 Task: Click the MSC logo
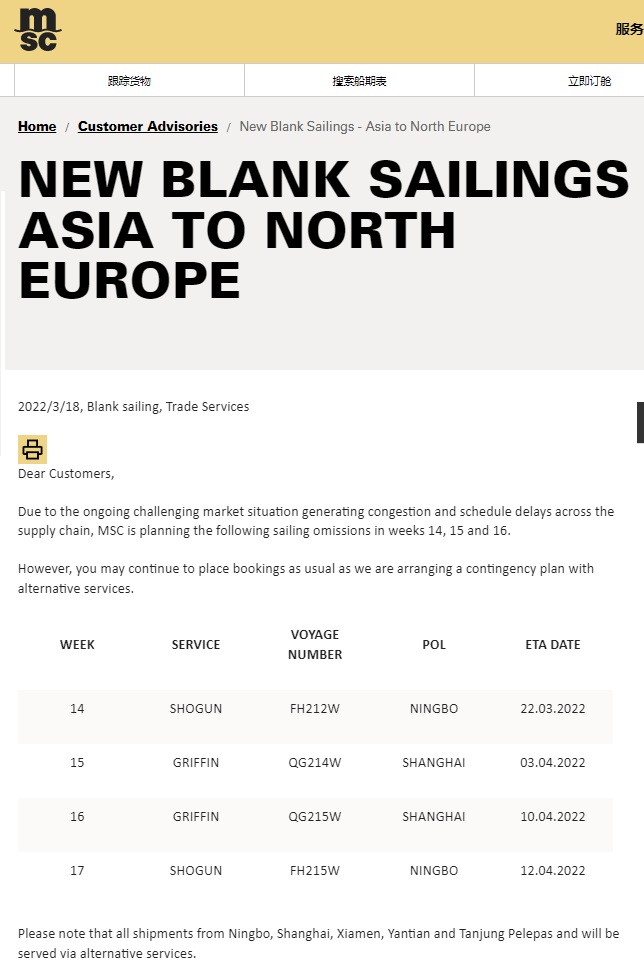[38, 29]
